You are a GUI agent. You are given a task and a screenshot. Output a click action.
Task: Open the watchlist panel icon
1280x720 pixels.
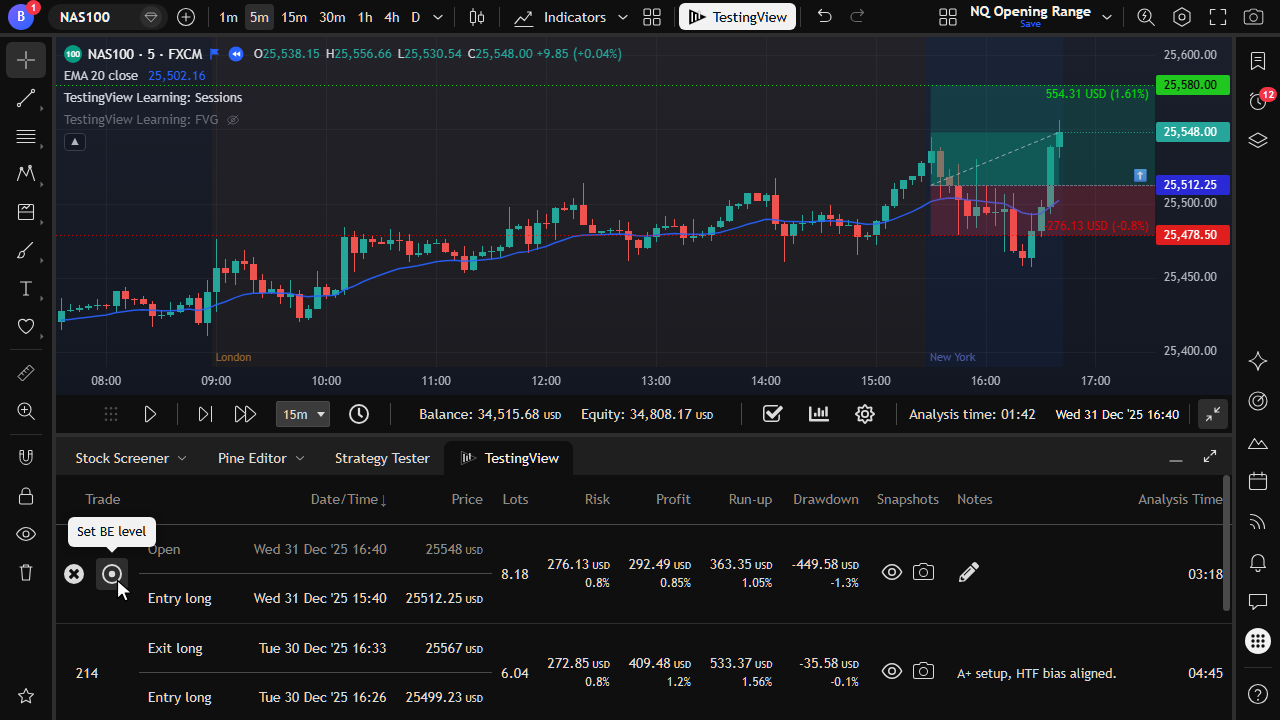click(x=1258, y=61)
